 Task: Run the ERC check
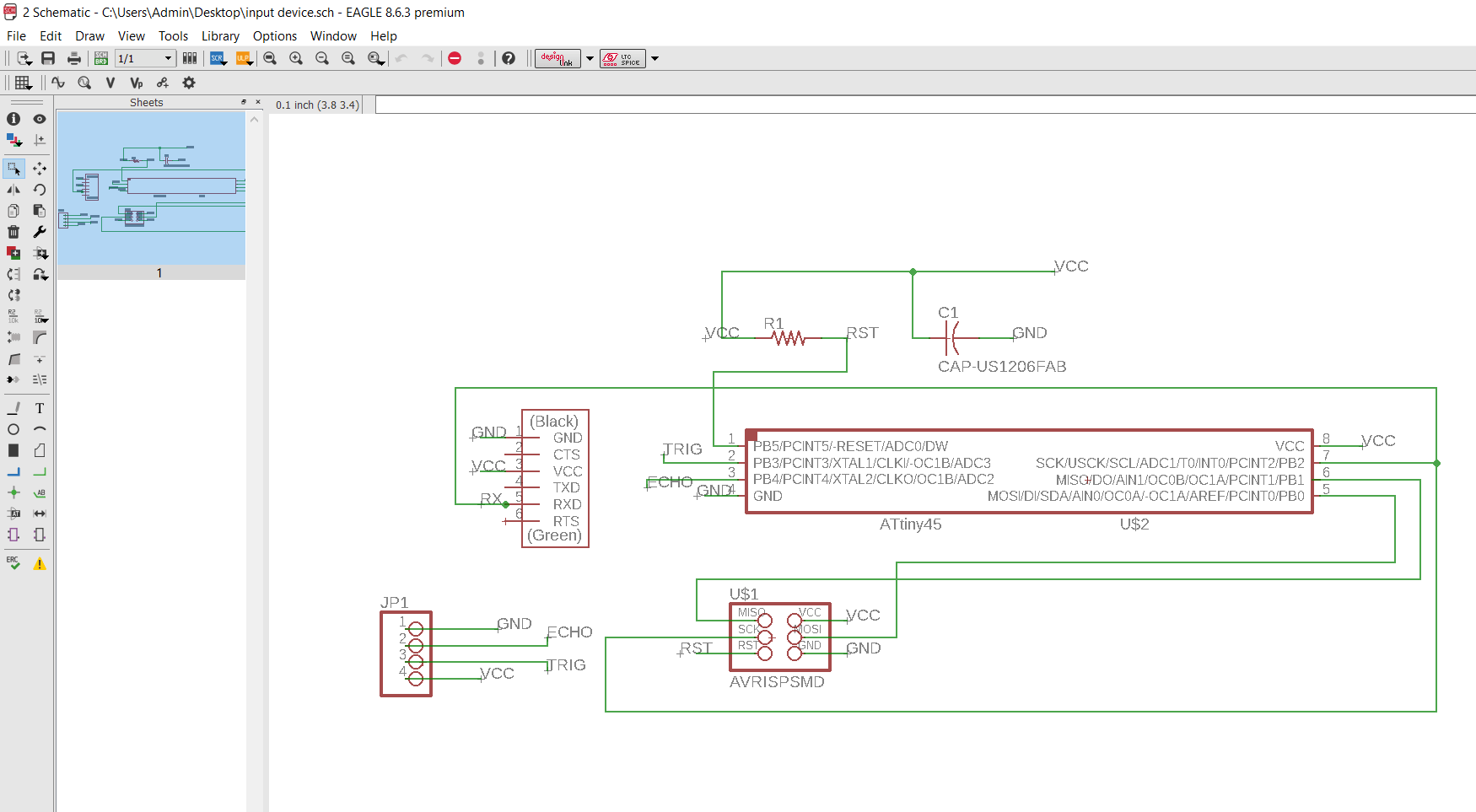tap(13, 563)
